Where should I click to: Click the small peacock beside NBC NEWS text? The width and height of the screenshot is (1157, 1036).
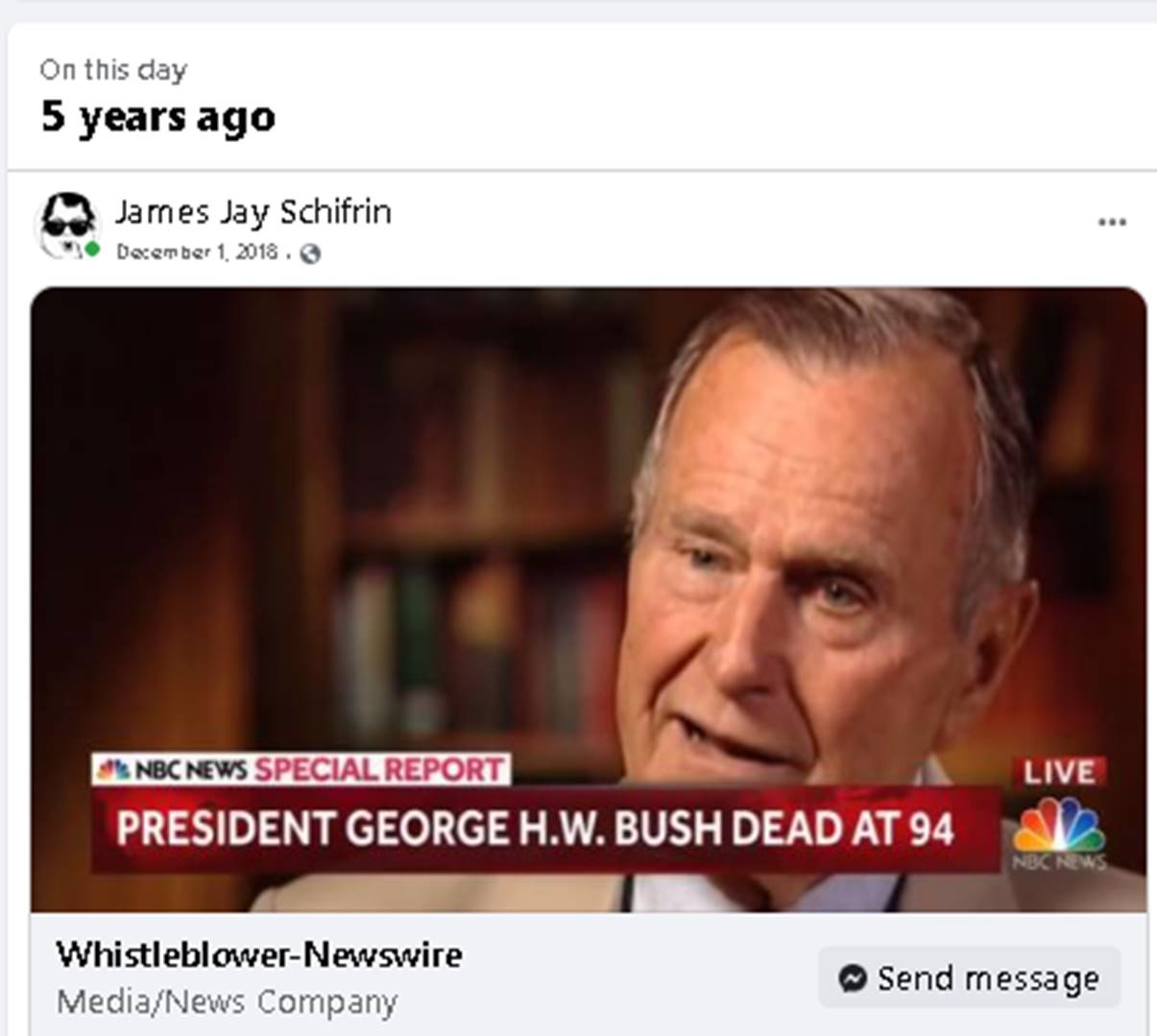113,770
